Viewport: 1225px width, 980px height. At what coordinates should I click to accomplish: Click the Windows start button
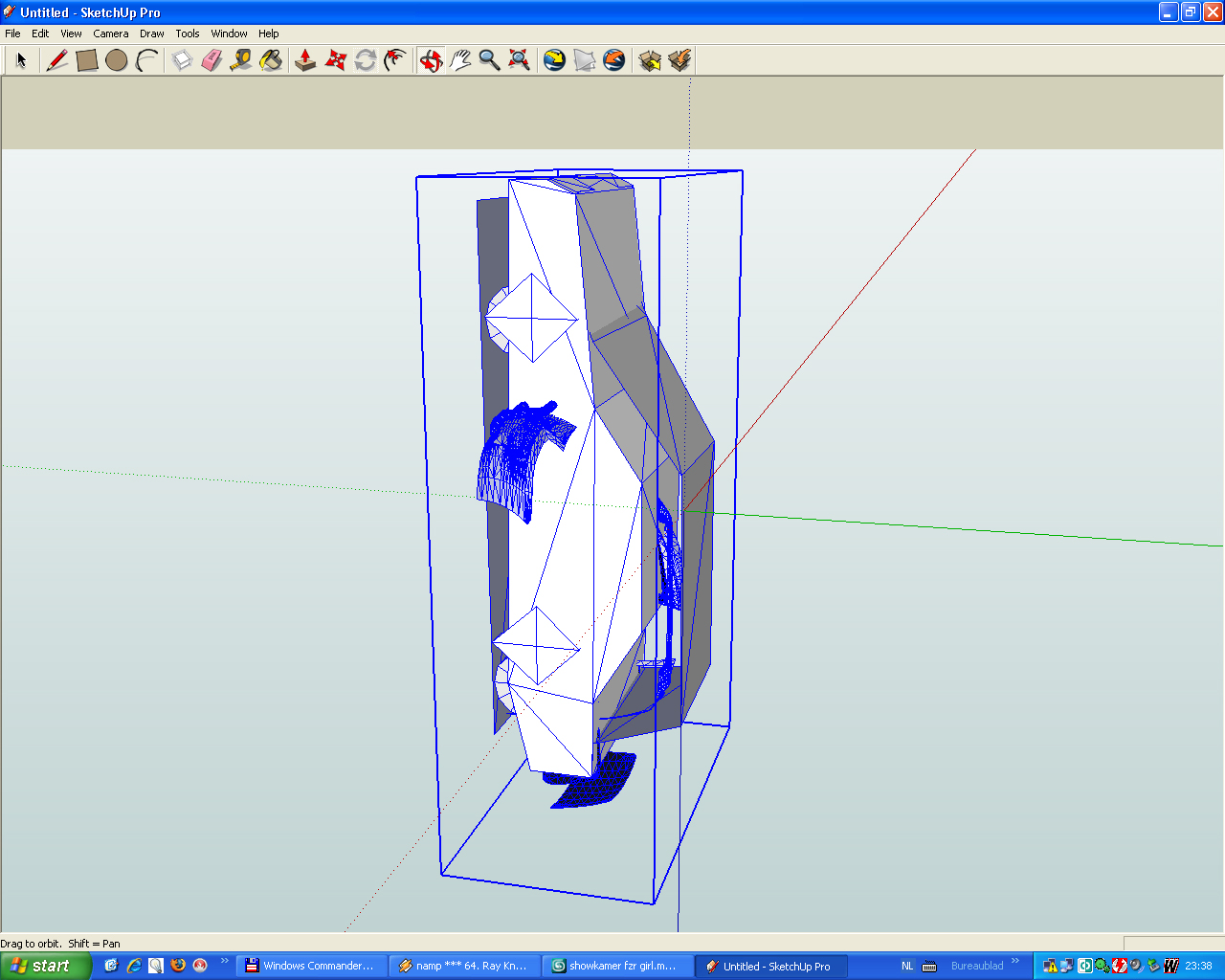point(46,966)
